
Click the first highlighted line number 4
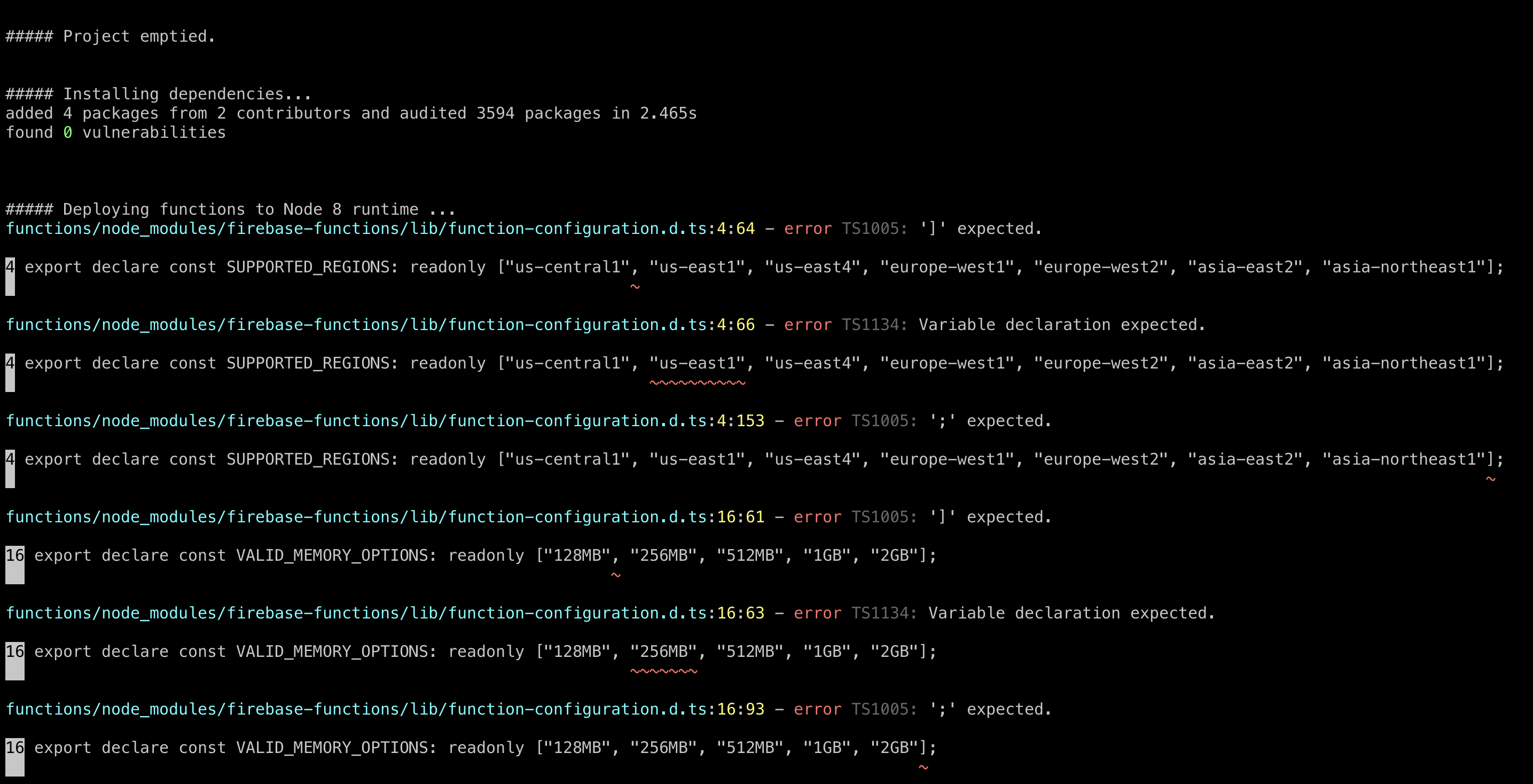[x=10, y=267]
